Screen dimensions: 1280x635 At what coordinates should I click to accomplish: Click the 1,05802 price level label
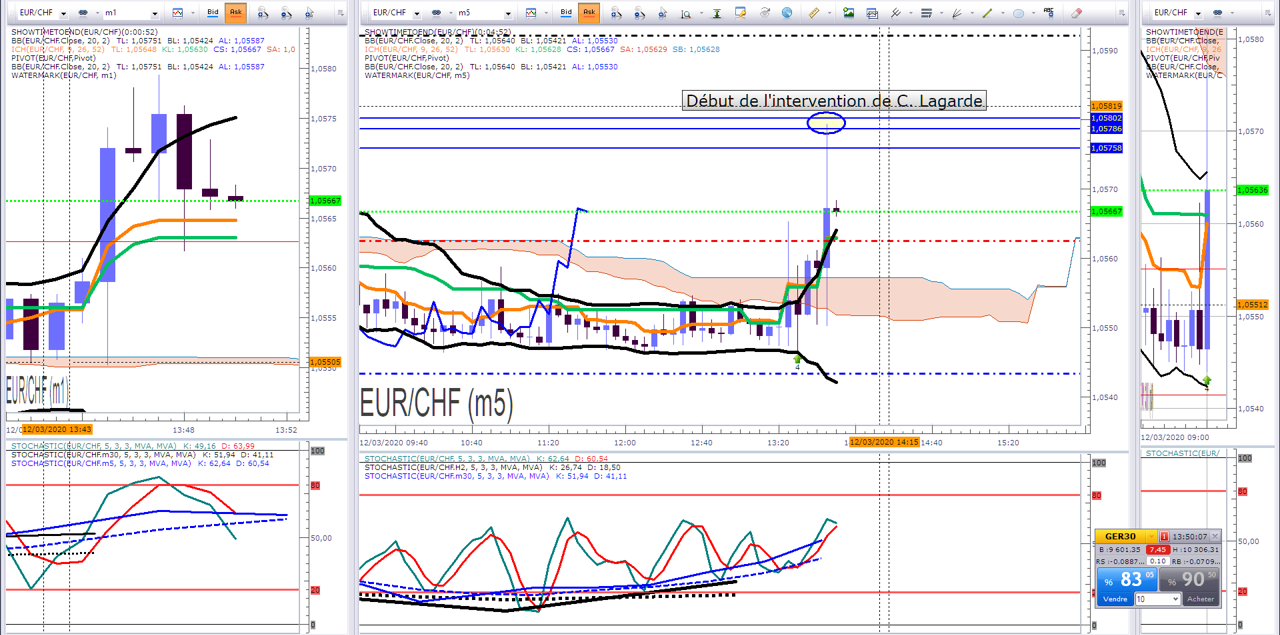click(1107, 118)
